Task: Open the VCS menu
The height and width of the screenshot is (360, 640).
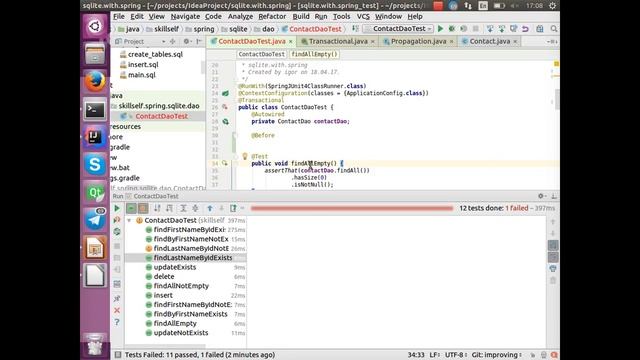Action: 363,16
